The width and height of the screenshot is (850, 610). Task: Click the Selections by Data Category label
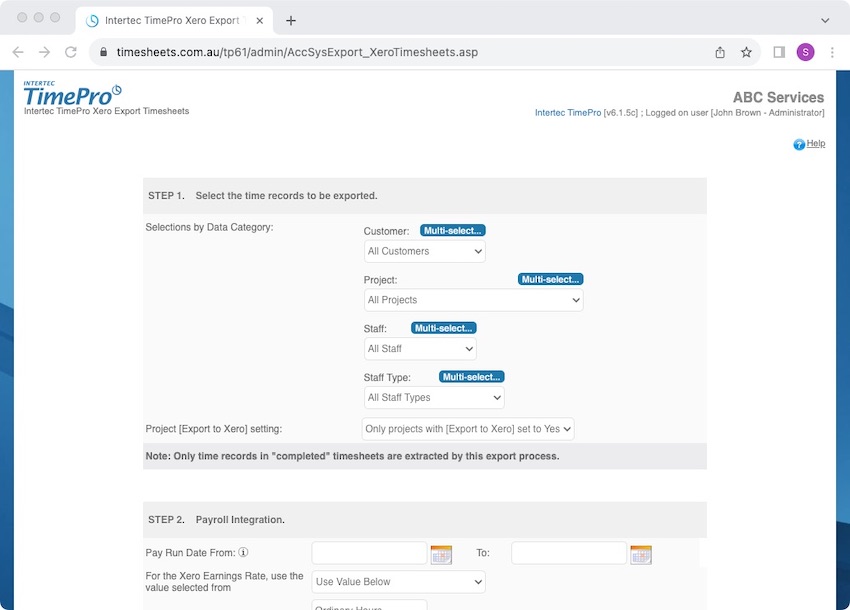pyautogui.click(x=209, y=227)
